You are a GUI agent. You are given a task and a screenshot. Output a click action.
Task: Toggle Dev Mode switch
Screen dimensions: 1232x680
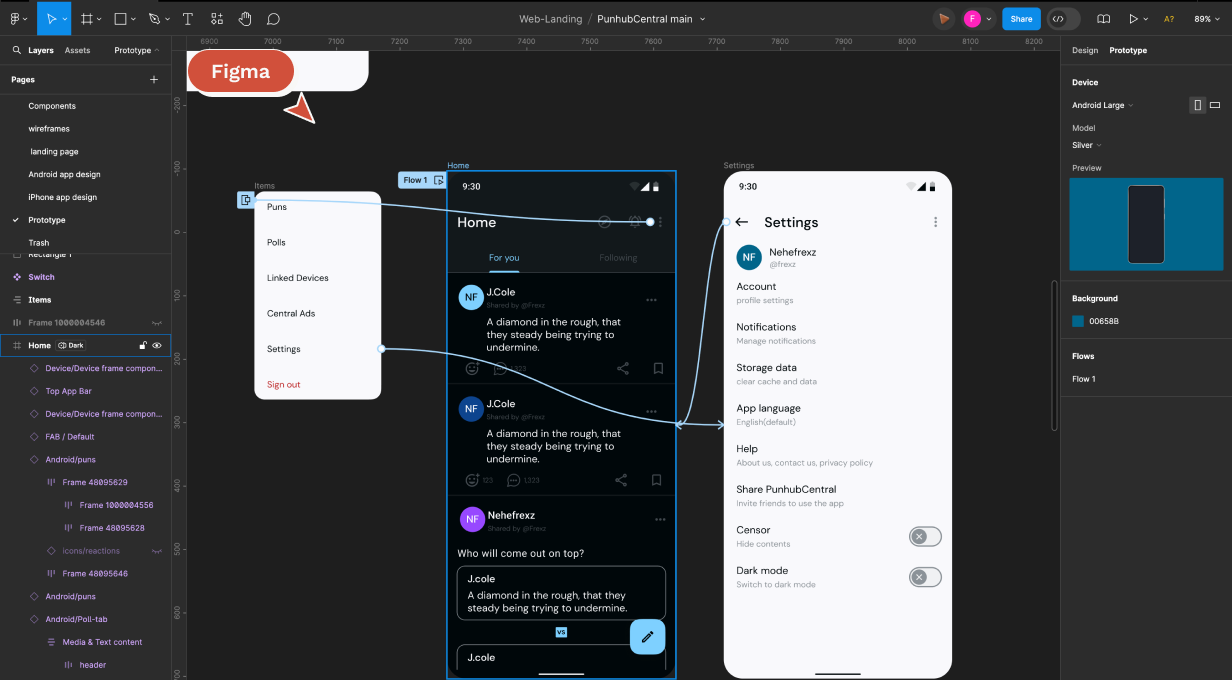(x=1064, y=18)
